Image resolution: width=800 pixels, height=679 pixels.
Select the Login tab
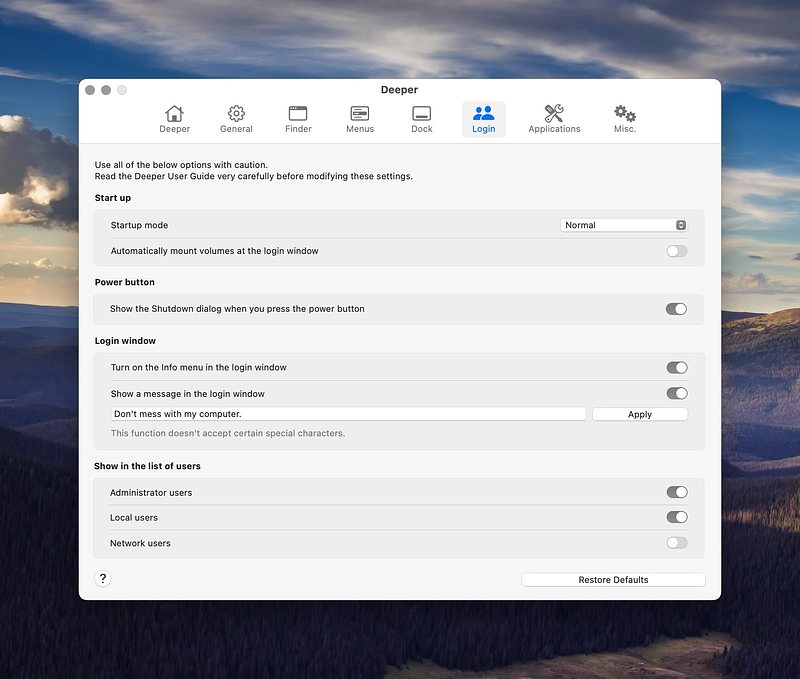(x=484, y=119)
